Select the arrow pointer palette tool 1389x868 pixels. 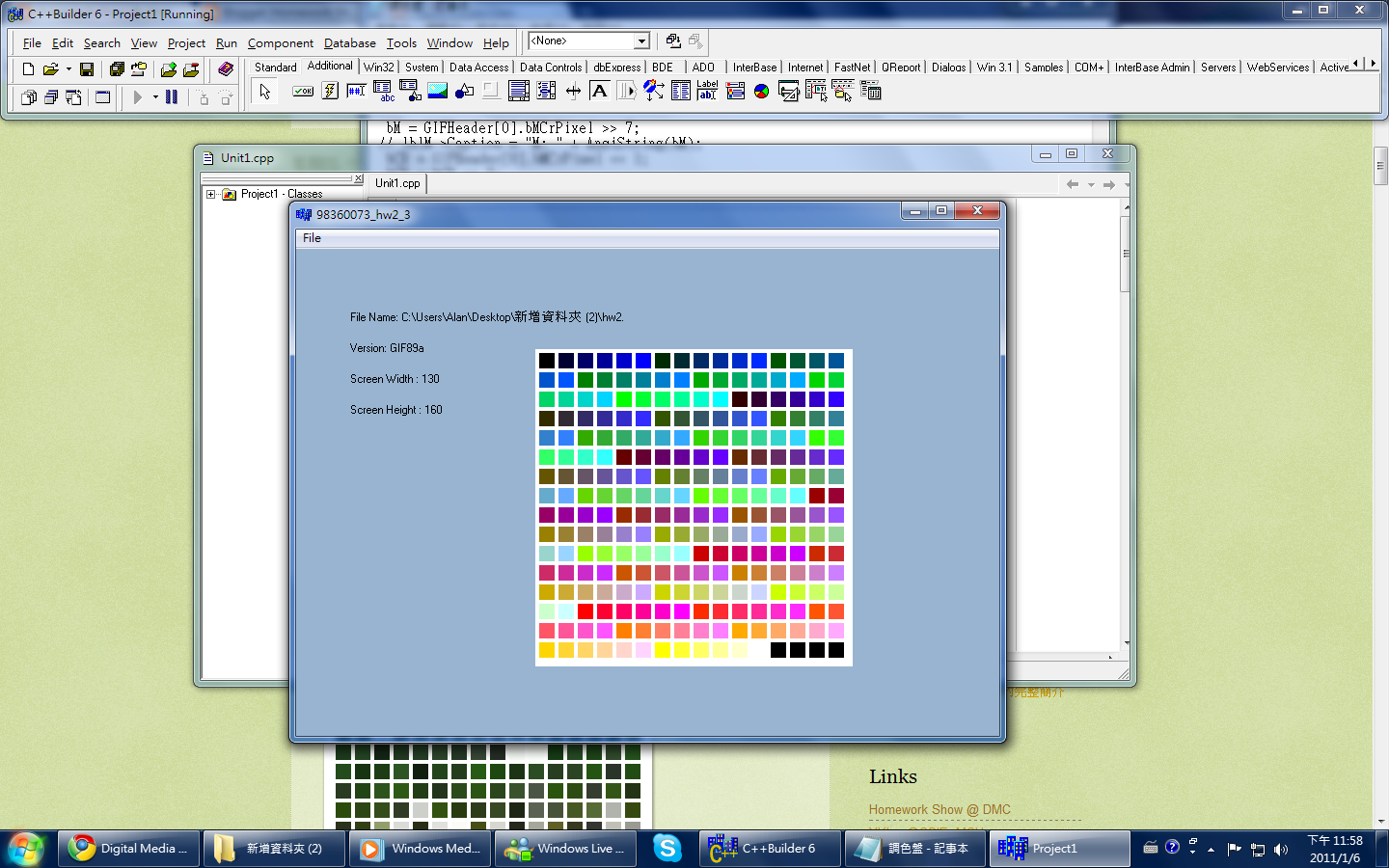[x=265, y=92]
